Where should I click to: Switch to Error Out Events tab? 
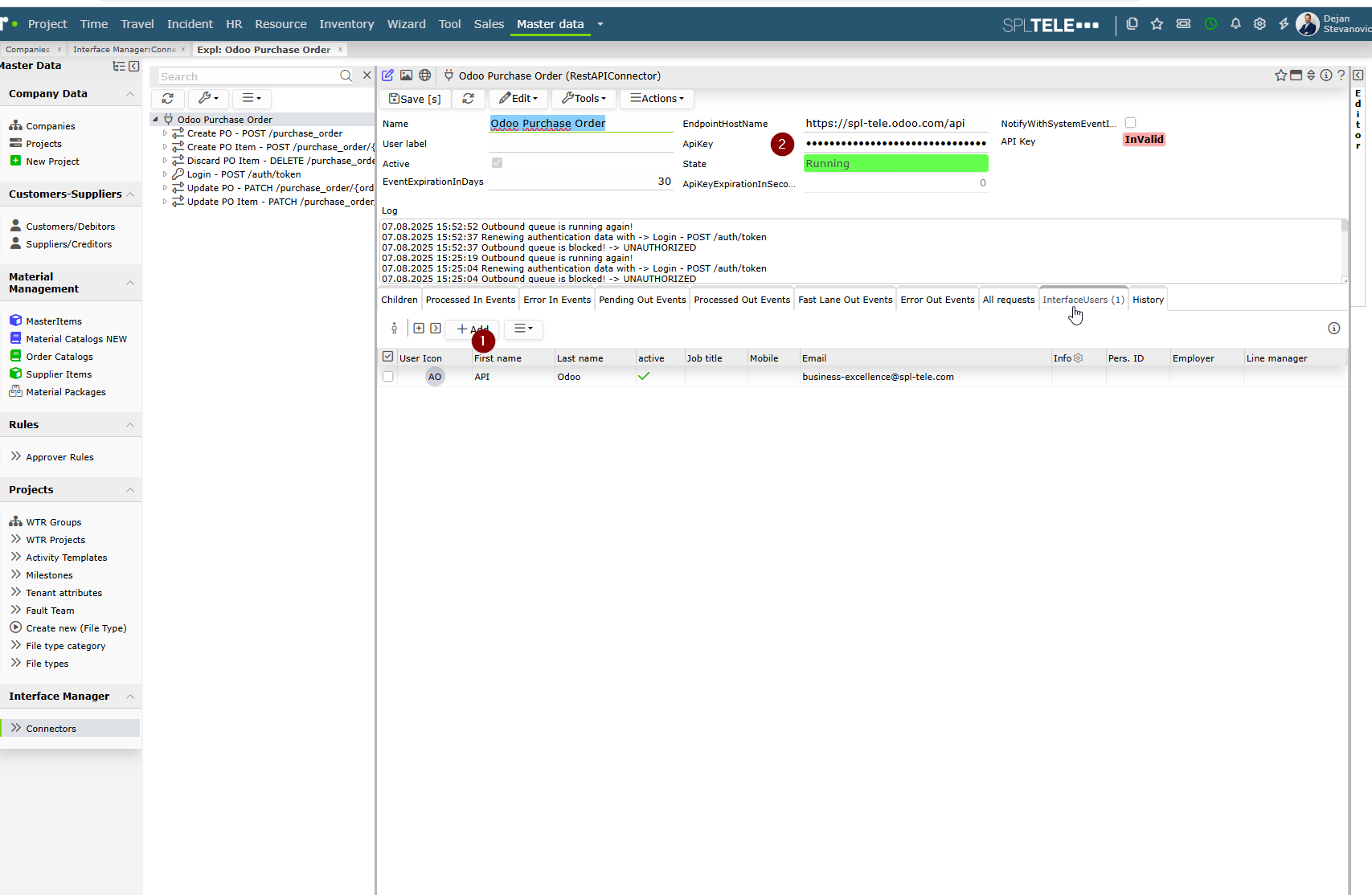click(937, 300)
